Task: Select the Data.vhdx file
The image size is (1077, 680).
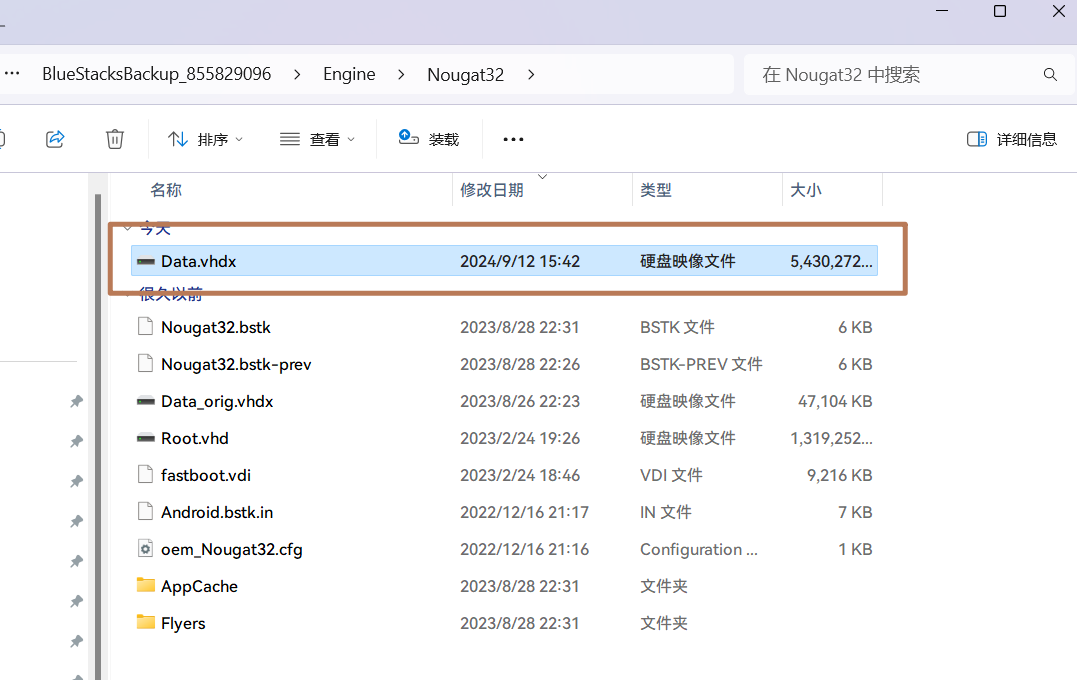Action: (504, 261)
